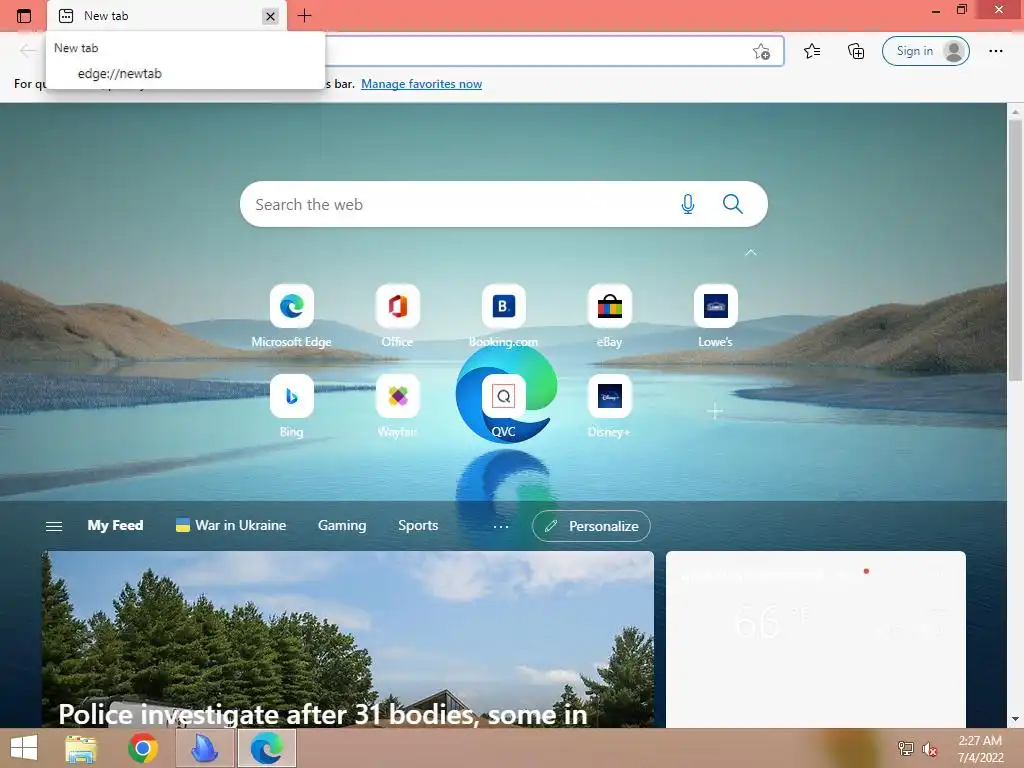The image size is (1024, 768).
Task: Open the eBay quick link
Action: point(609,316)
